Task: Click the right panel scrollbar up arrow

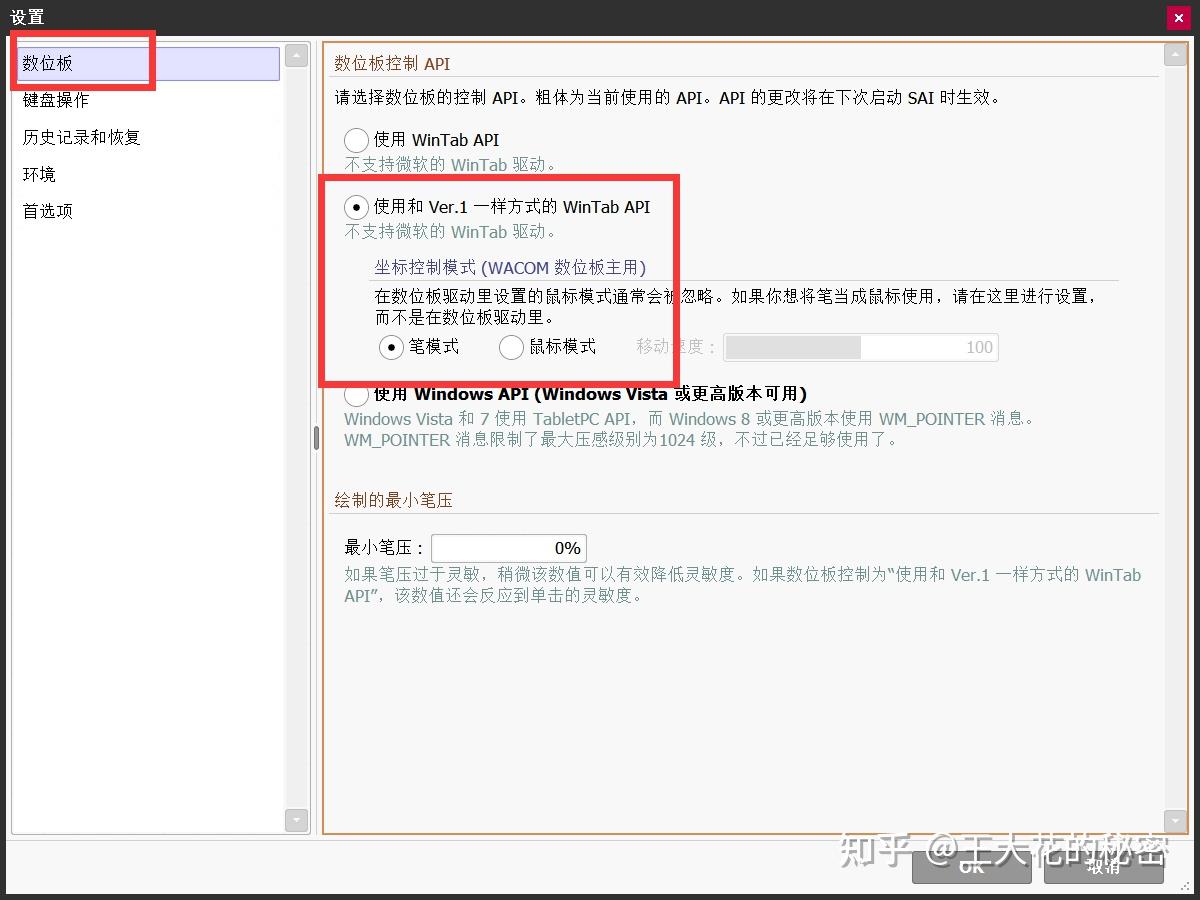Action: (1176, 53)
